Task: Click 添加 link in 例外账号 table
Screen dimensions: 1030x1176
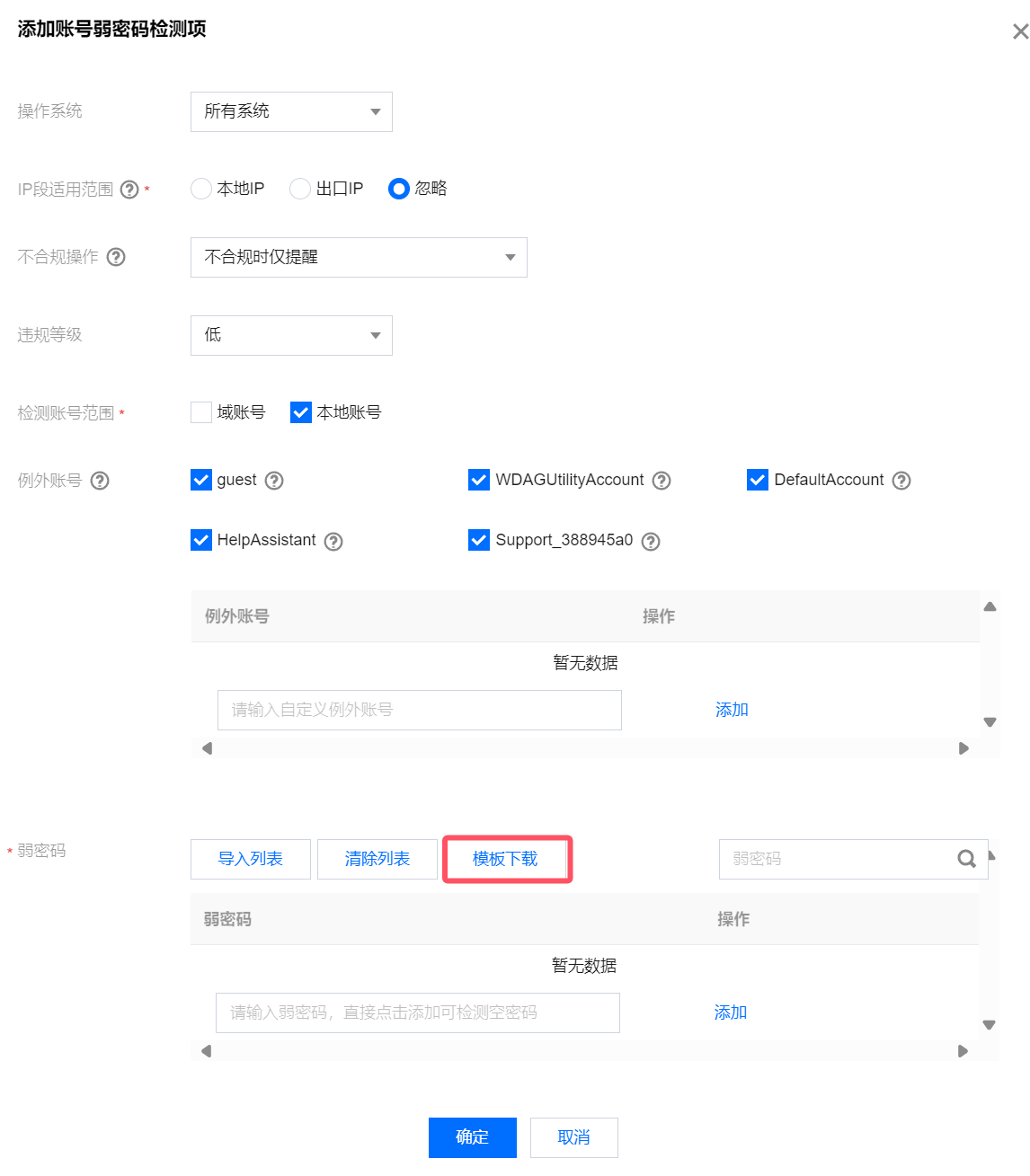Action: (x=732, y=710)
